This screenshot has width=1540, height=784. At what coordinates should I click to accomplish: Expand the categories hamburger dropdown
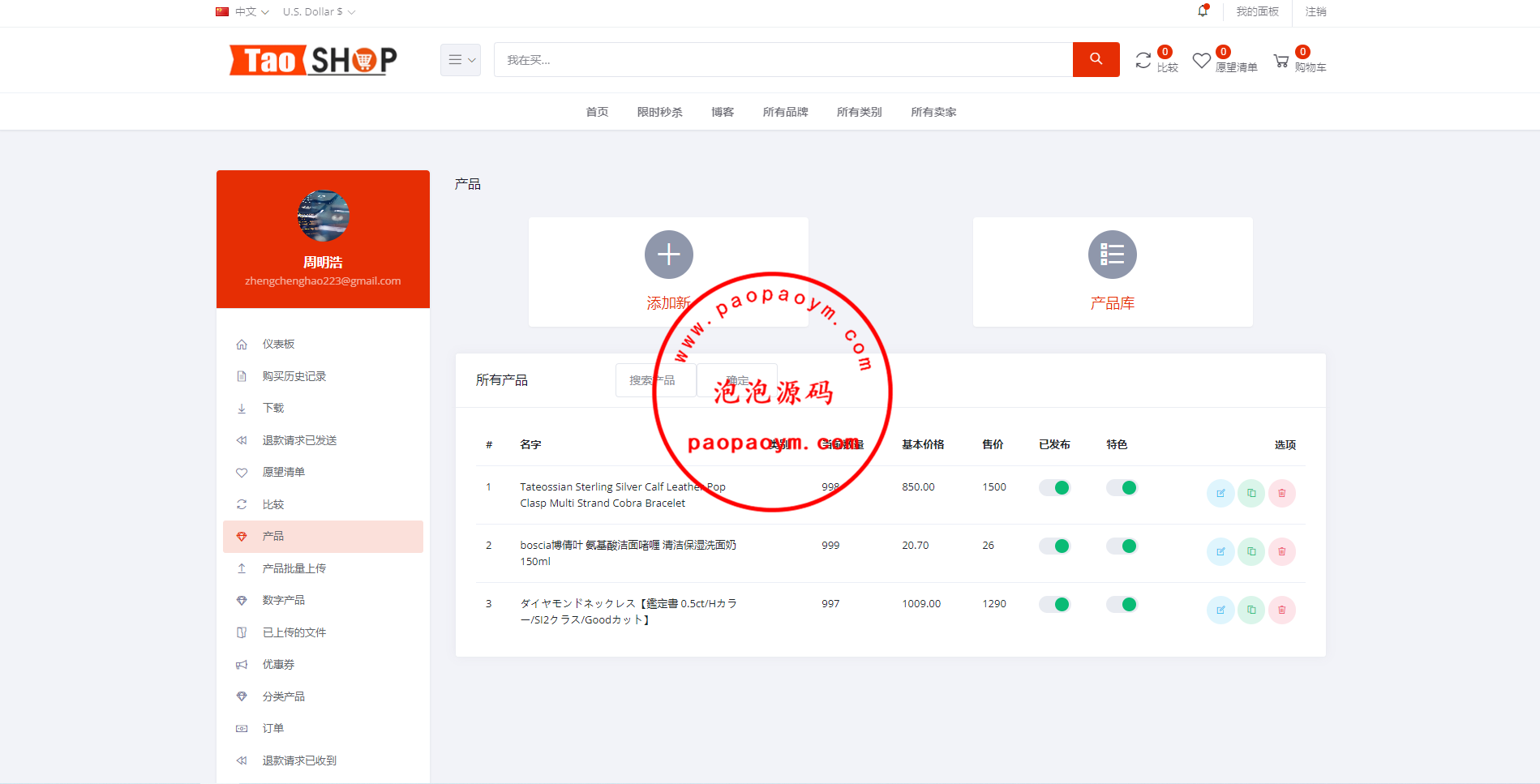click(461, 60)
